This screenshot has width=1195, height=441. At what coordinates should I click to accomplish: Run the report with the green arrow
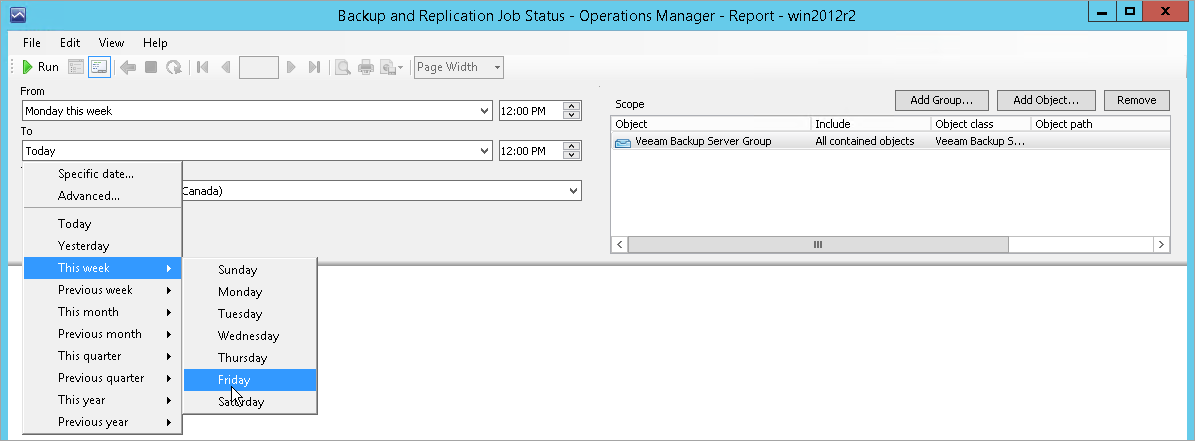(x=40, y=67)
